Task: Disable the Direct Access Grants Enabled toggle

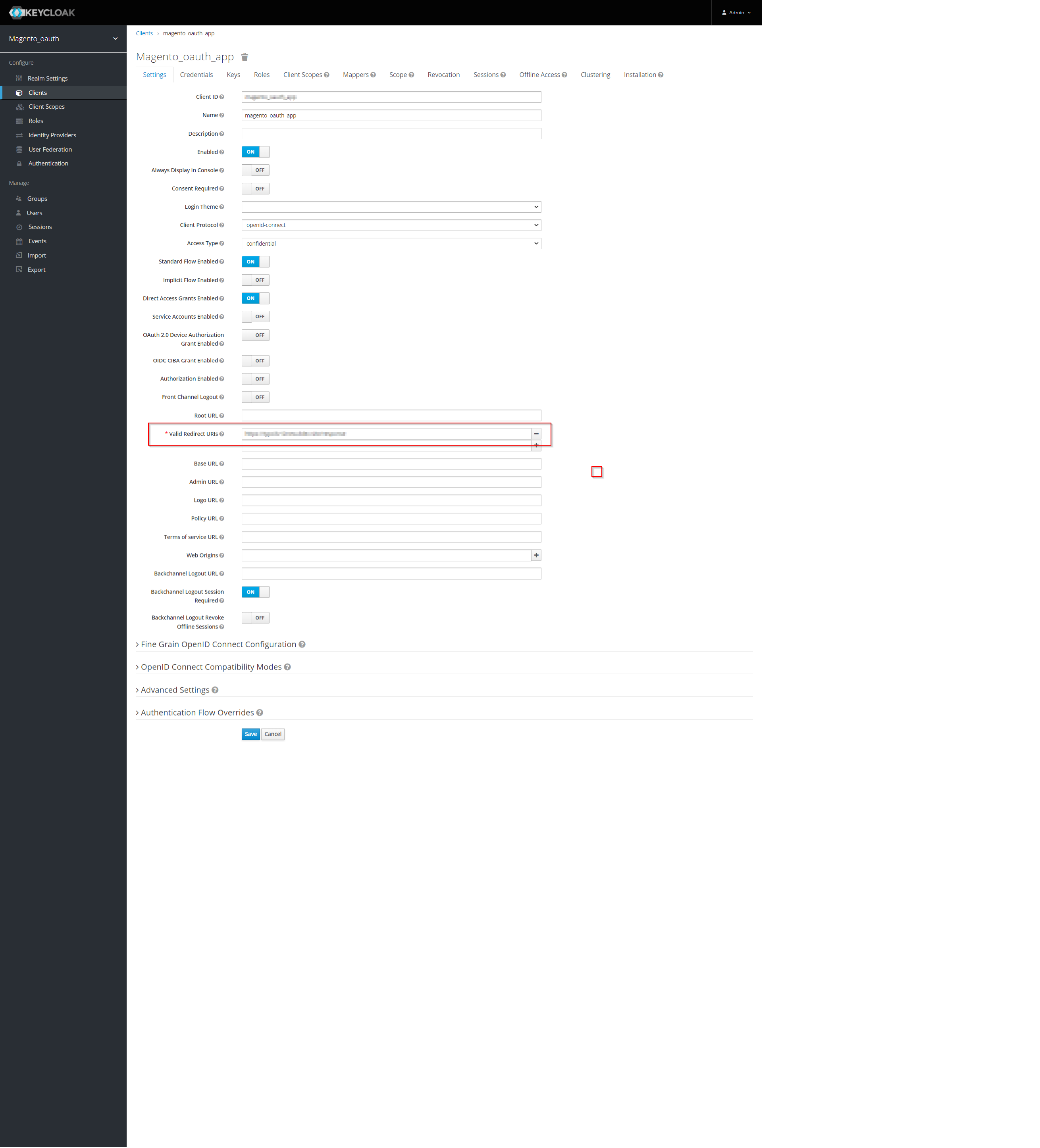Action: pyautogui.click(x=255, y=298)
